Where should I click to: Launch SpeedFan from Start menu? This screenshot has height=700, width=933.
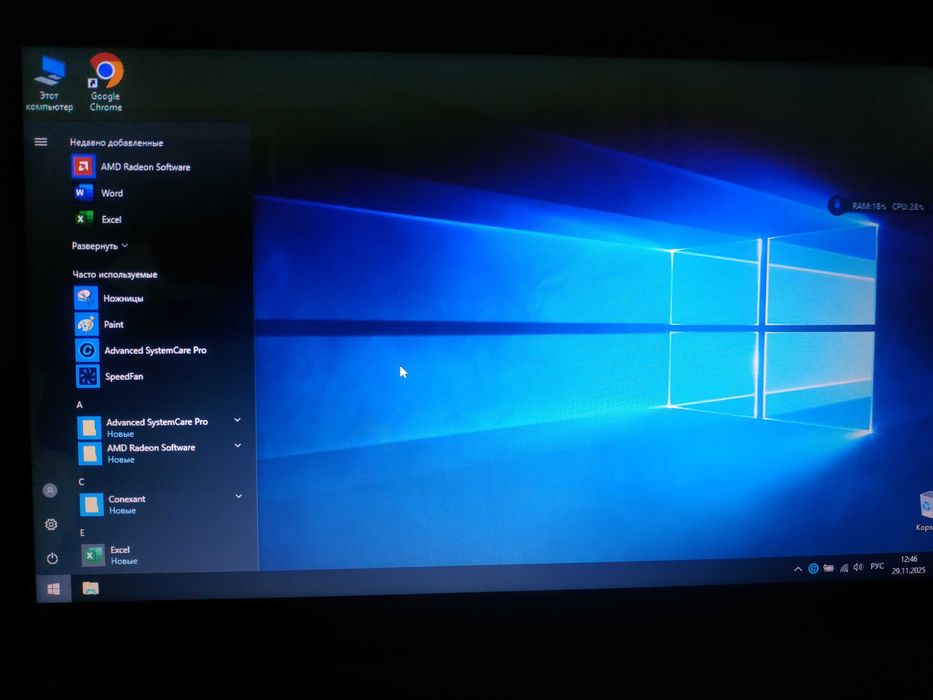[110, 376]
